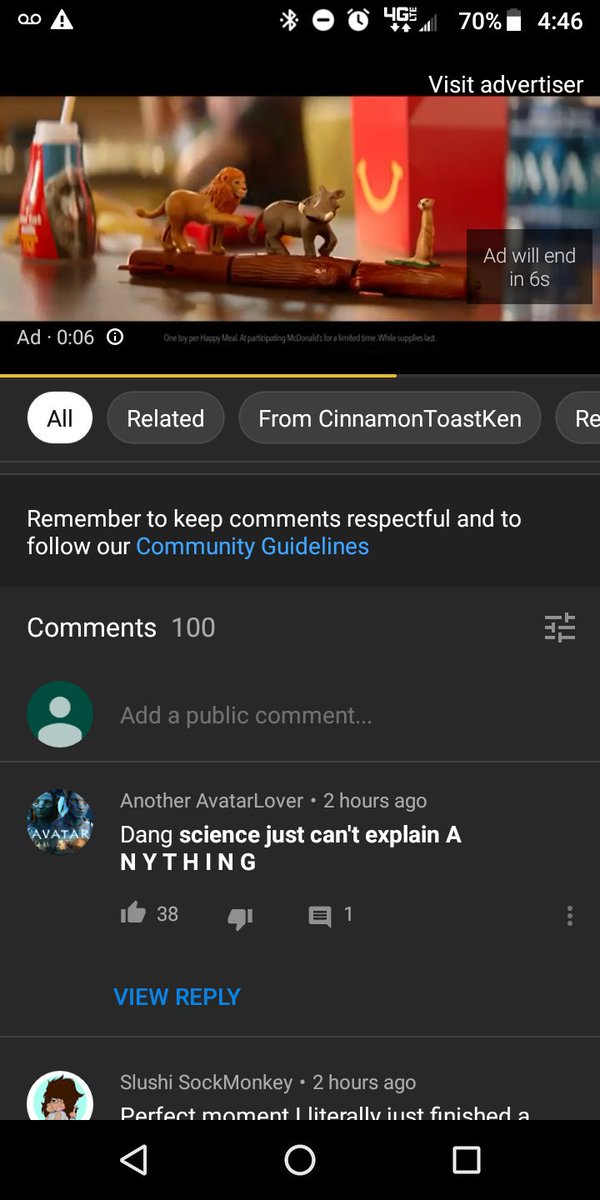Like Another AvatarLover's comment
The height and width of the screenshot is (1200, 600).
click(x=133, y=913)
